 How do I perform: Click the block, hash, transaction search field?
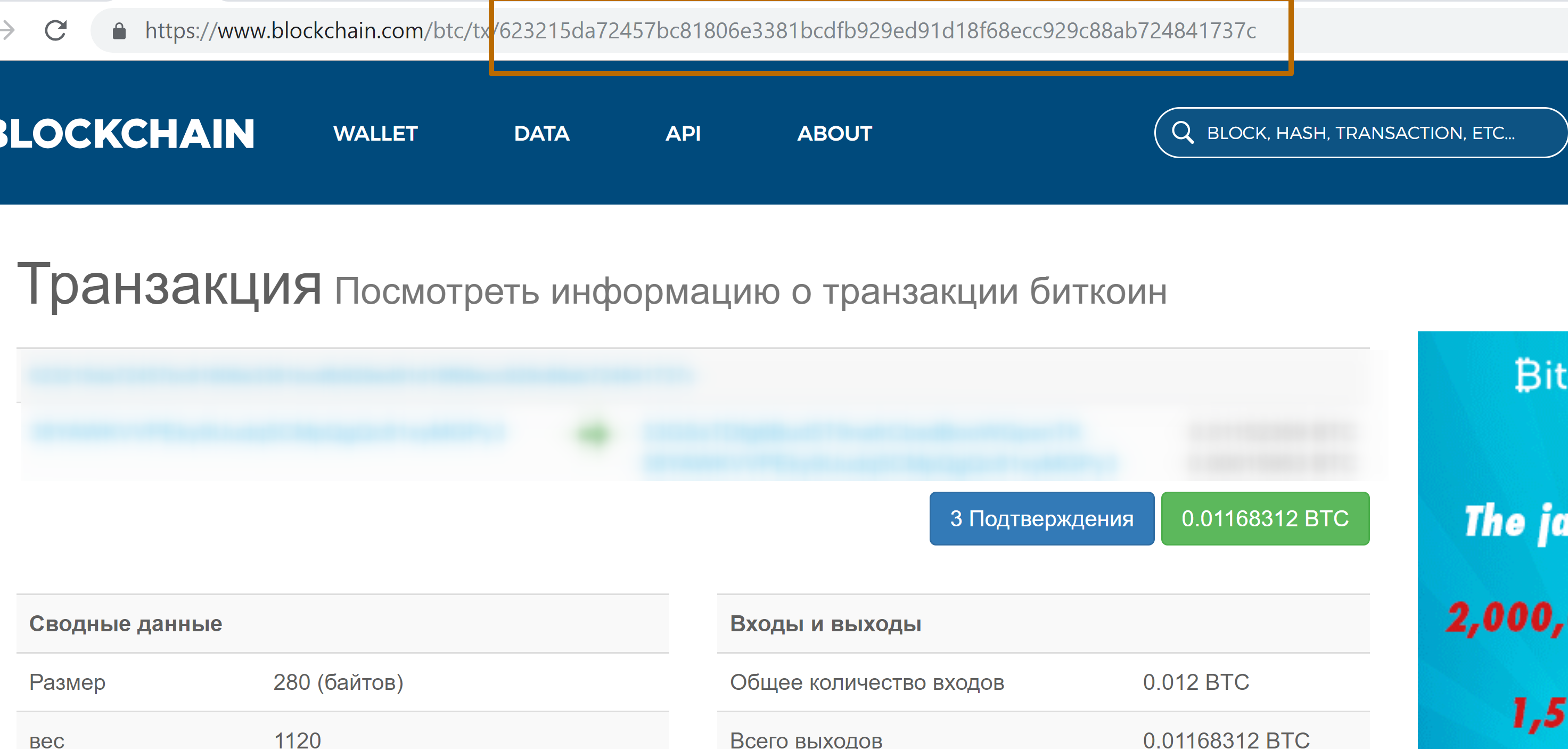tap(1360, 133)
